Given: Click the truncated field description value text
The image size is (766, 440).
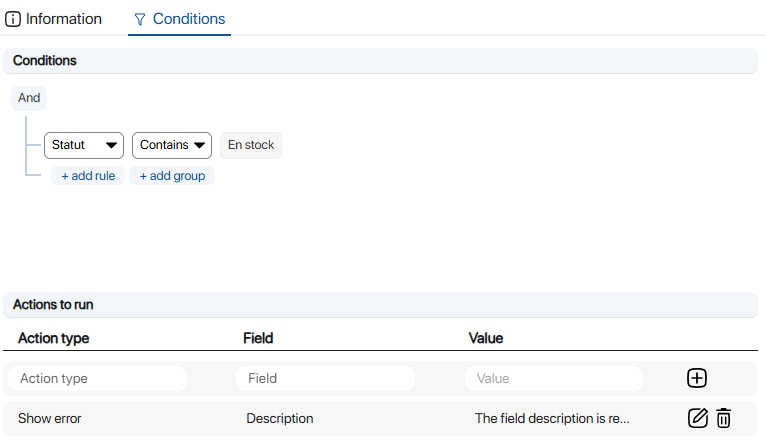Looking at the screenshot, I should coord(552,418).
